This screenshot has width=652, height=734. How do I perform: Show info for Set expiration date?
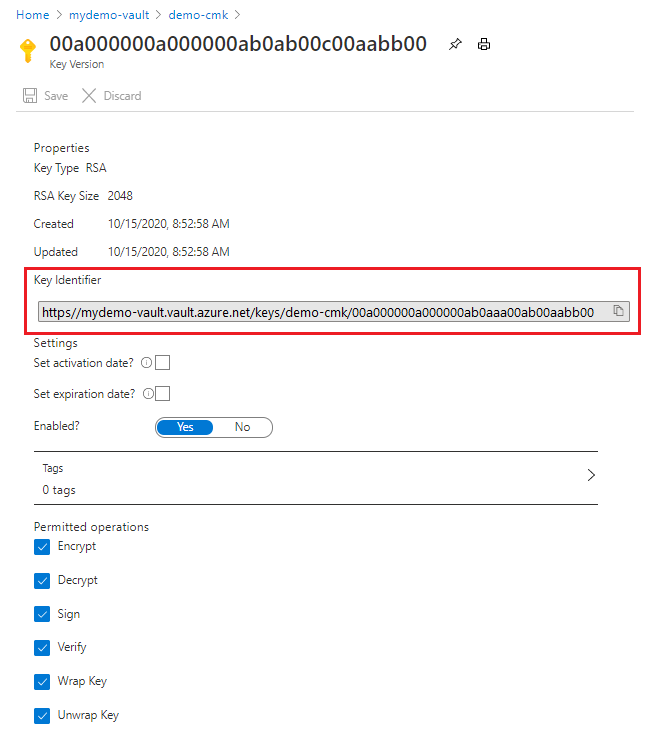coord(148,394)
